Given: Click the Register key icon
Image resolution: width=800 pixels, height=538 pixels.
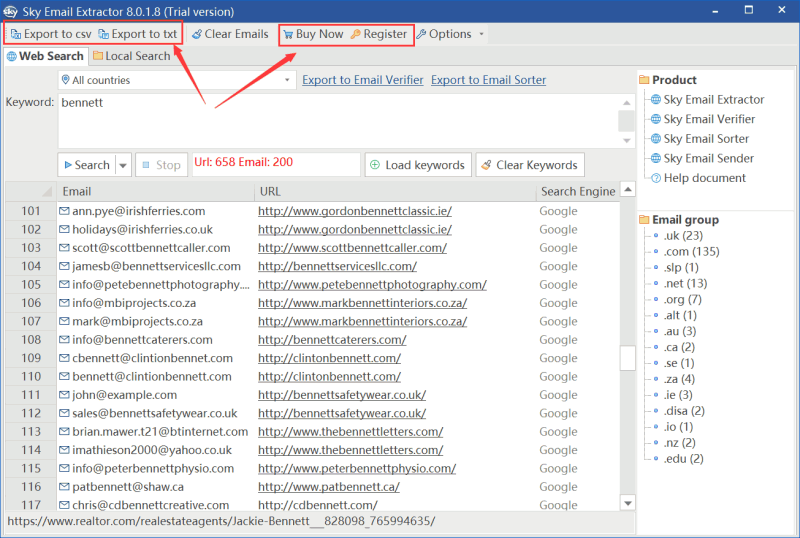Looking at the screenshot, I should [355, 34].
